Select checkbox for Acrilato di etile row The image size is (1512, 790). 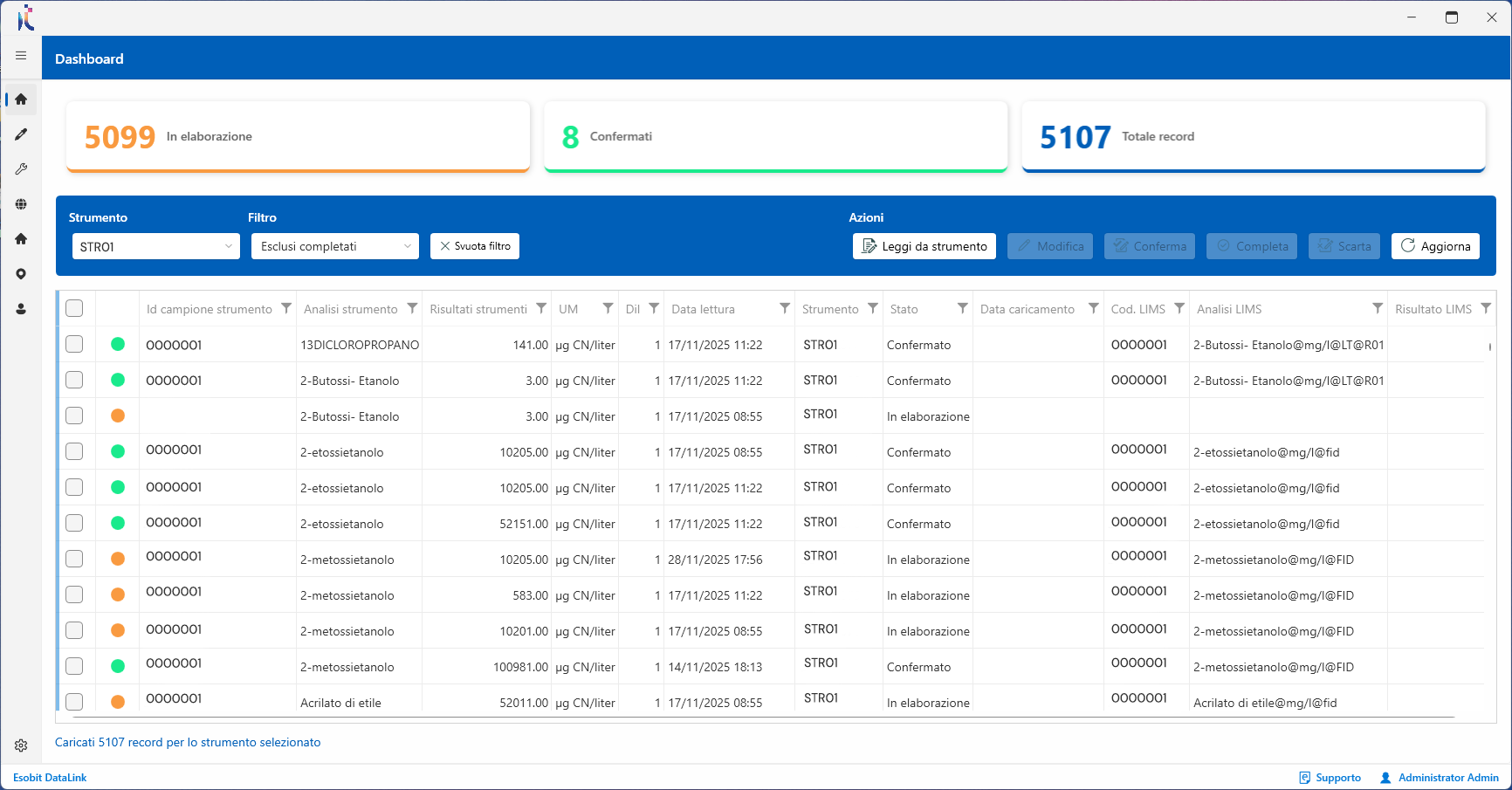[74, 702]
